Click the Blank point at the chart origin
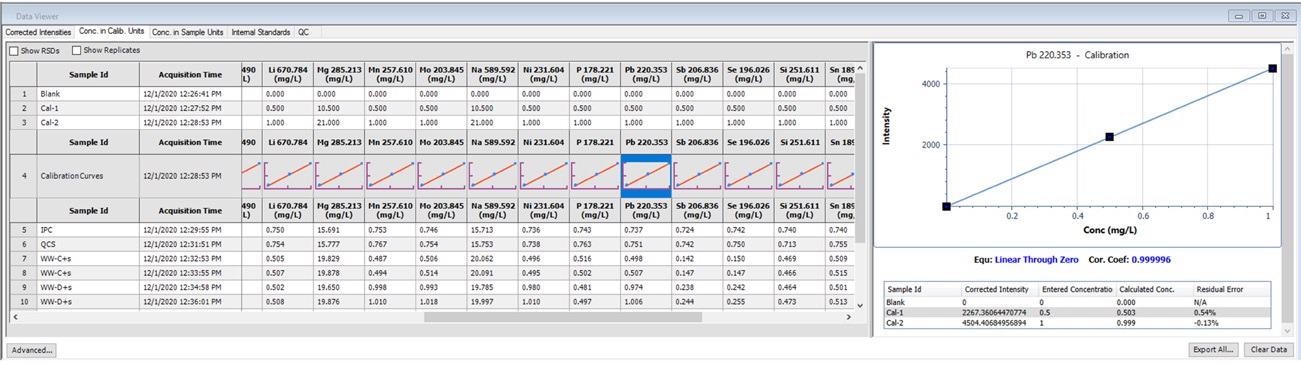 [x=946, y=206]
